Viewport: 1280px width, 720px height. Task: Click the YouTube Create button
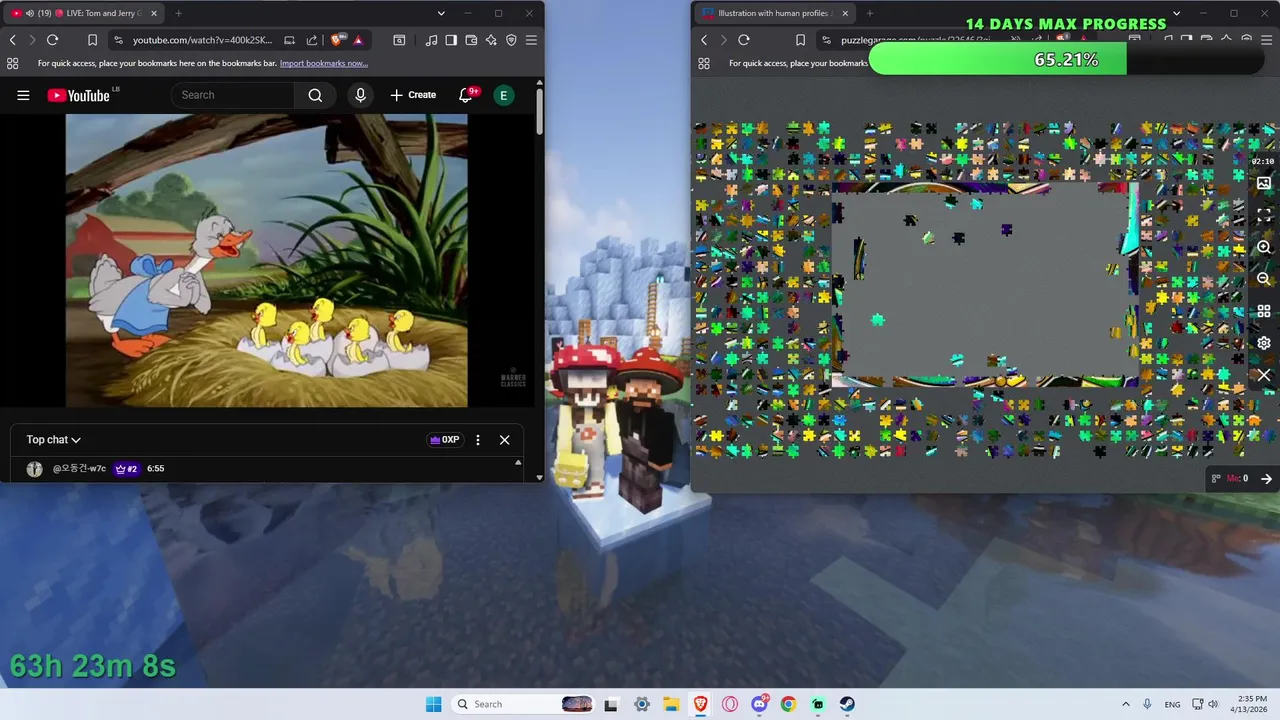413,95
